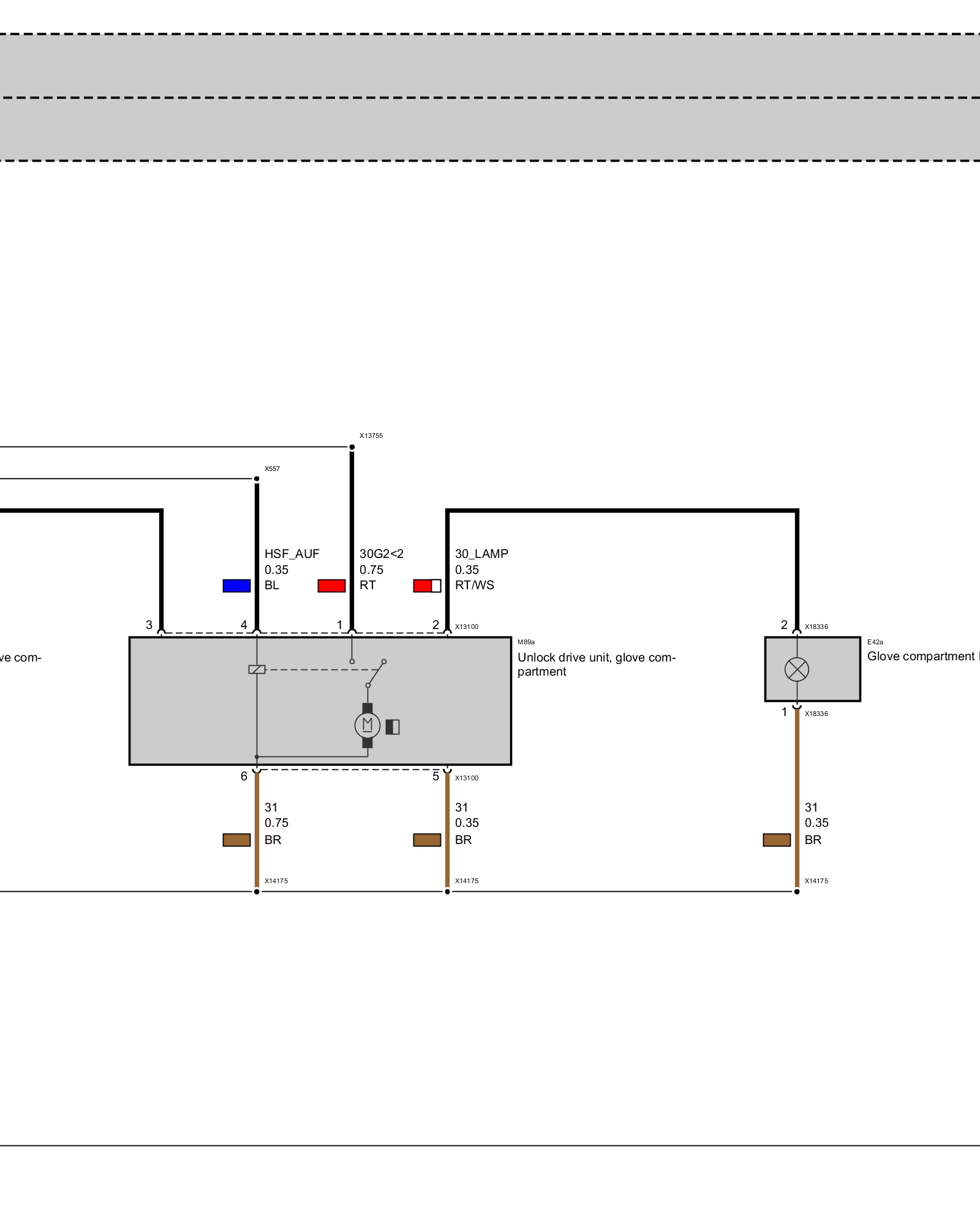Select the relay coil symbol in M89a

click(x=257, y=669)
